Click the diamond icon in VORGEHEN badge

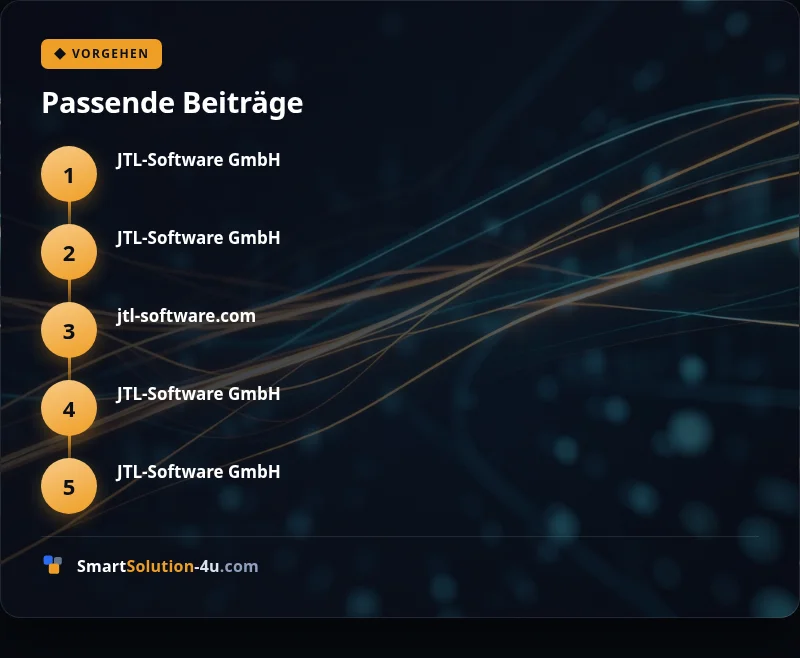pos(60,54)
